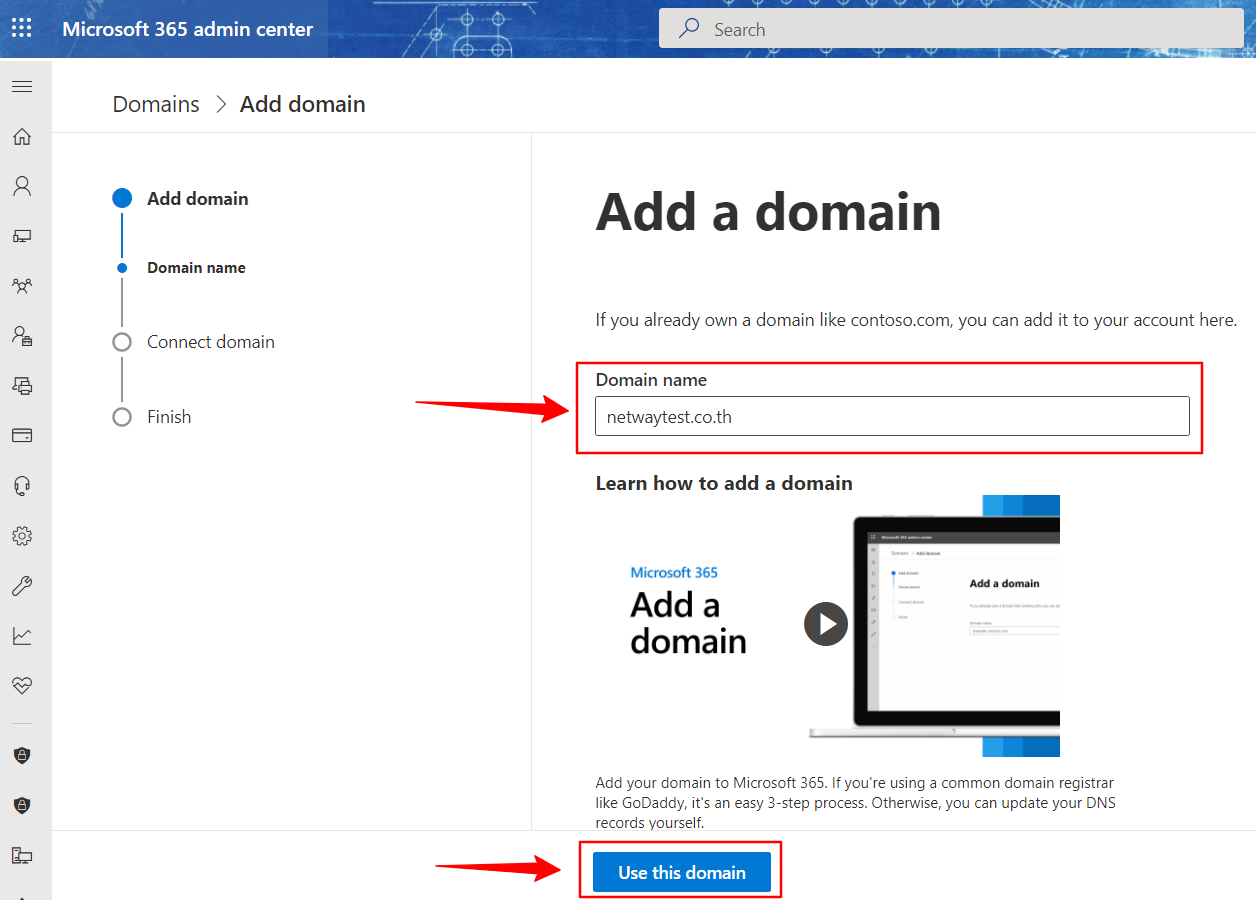The image size is (1256, 900).
Task: Open the app launcher waffle icon
Action: (21, 28)
